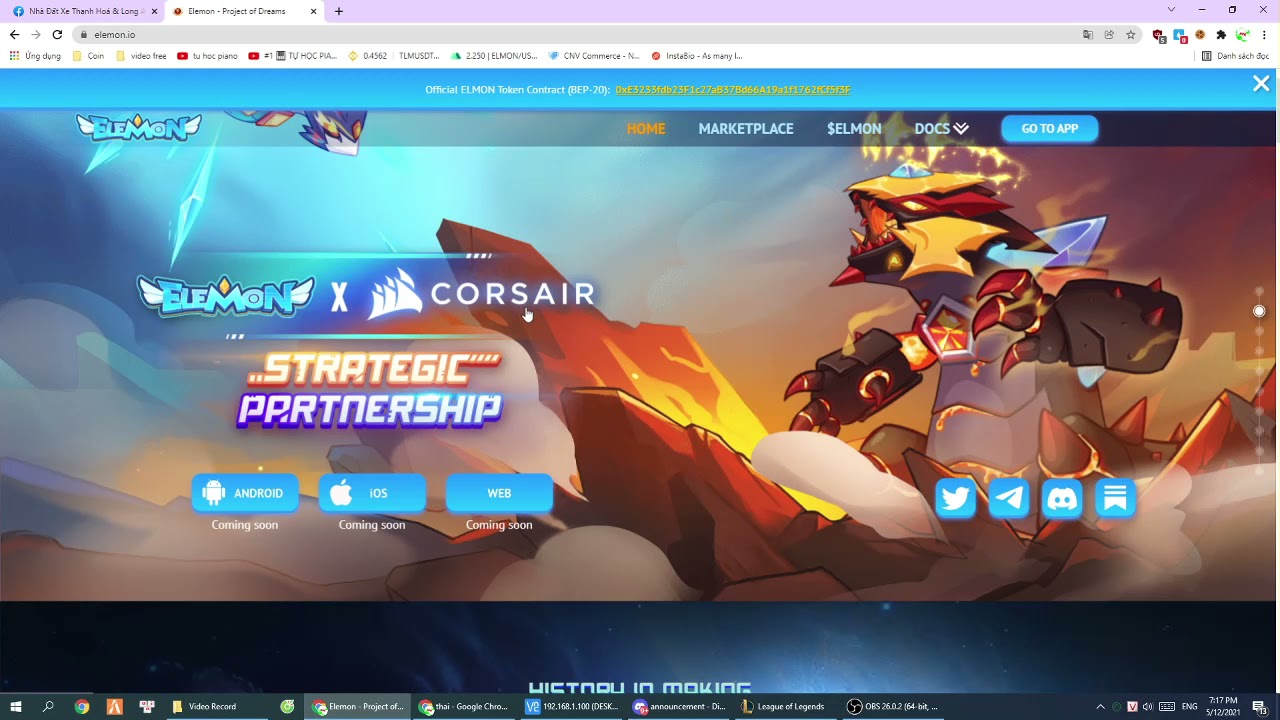Open the $ELMON nav item
The image size is (1280, 720).
[854, 129]
